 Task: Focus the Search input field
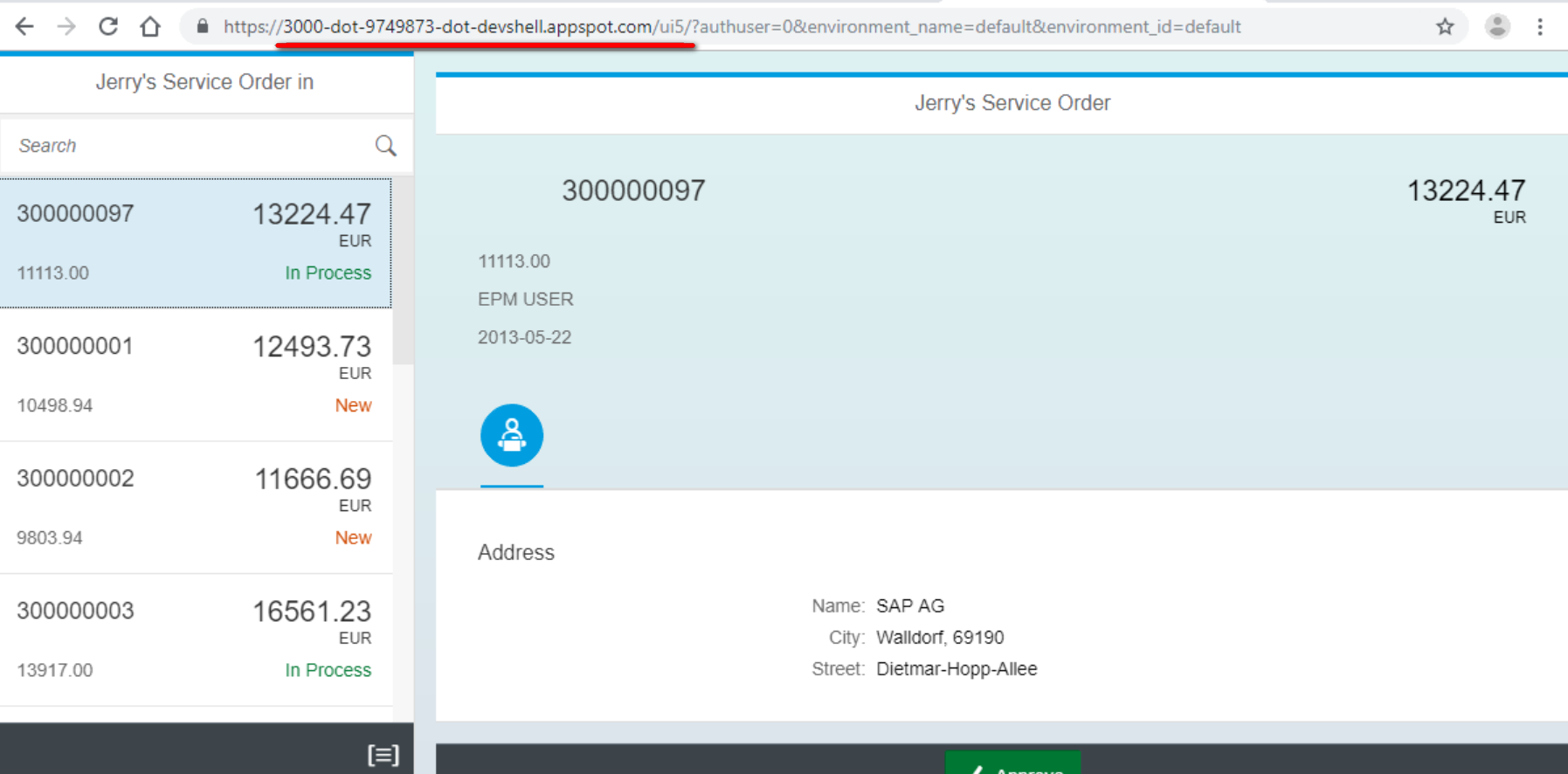(194, 145)
